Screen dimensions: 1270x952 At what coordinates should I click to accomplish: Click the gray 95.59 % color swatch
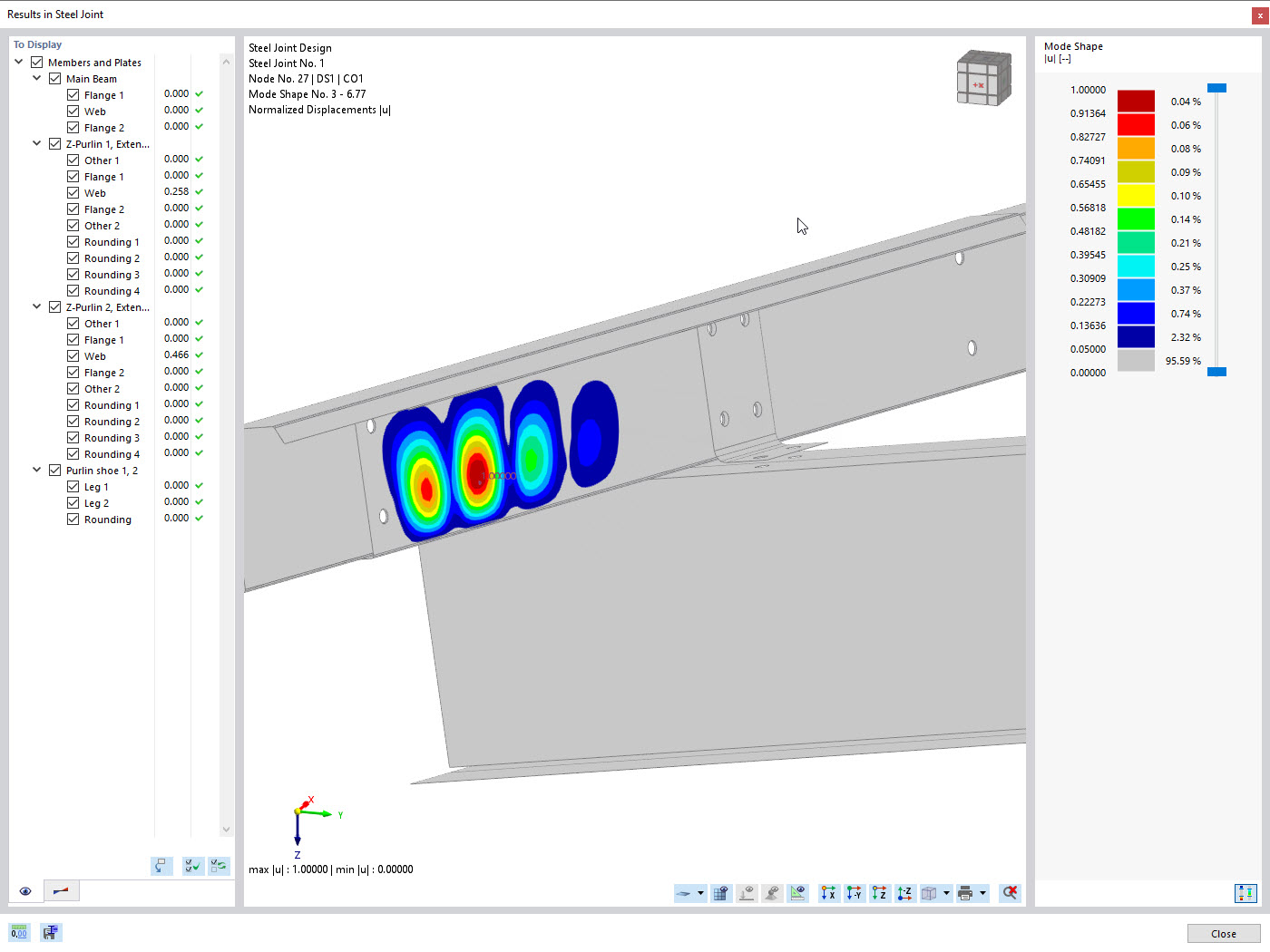[1136, 360]
